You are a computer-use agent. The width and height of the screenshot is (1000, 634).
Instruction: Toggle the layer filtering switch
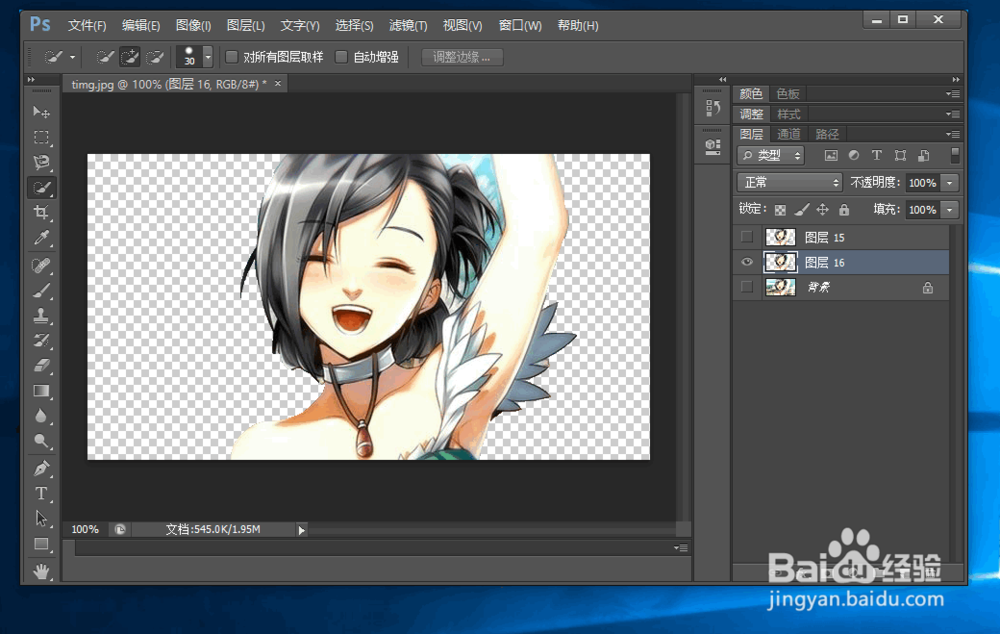tap(955, 155)
